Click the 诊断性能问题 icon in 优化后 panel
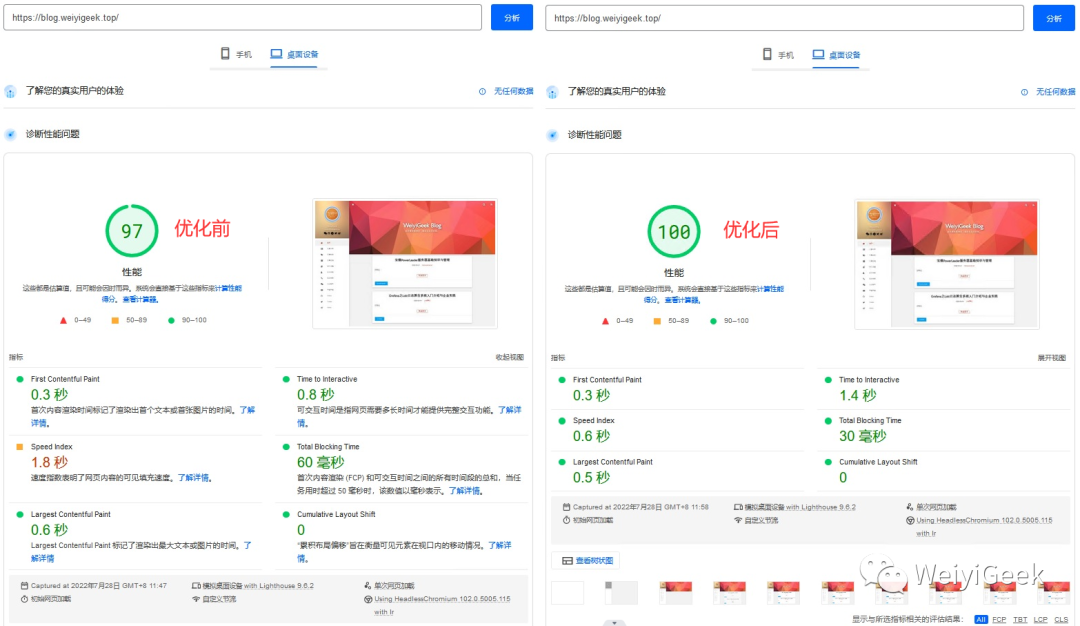This screenshot has width=1080, height=626. (552, 135)
